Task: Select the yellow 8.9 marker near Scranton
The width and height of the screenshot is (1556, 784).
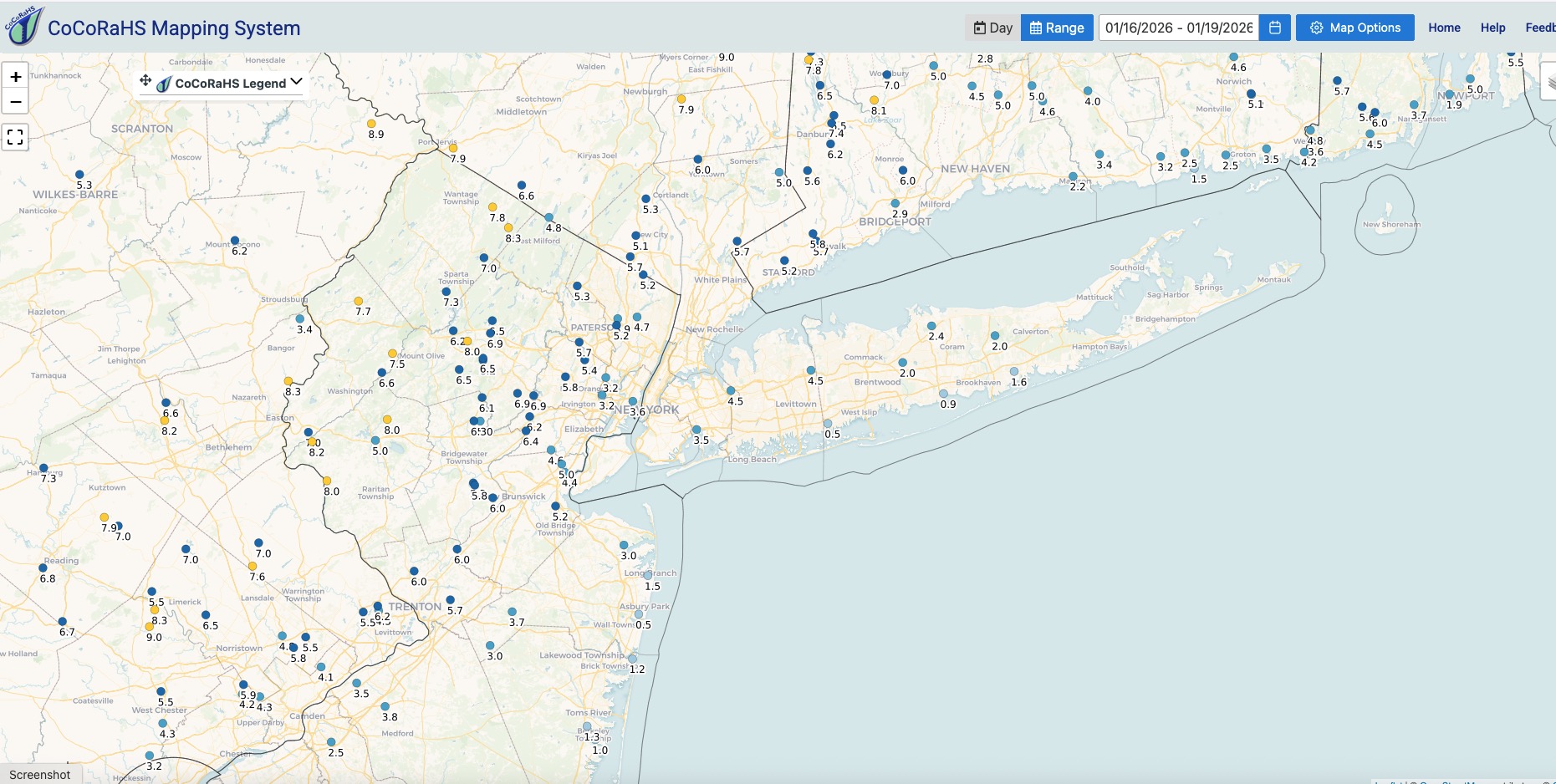Action: tap(371, 124)
